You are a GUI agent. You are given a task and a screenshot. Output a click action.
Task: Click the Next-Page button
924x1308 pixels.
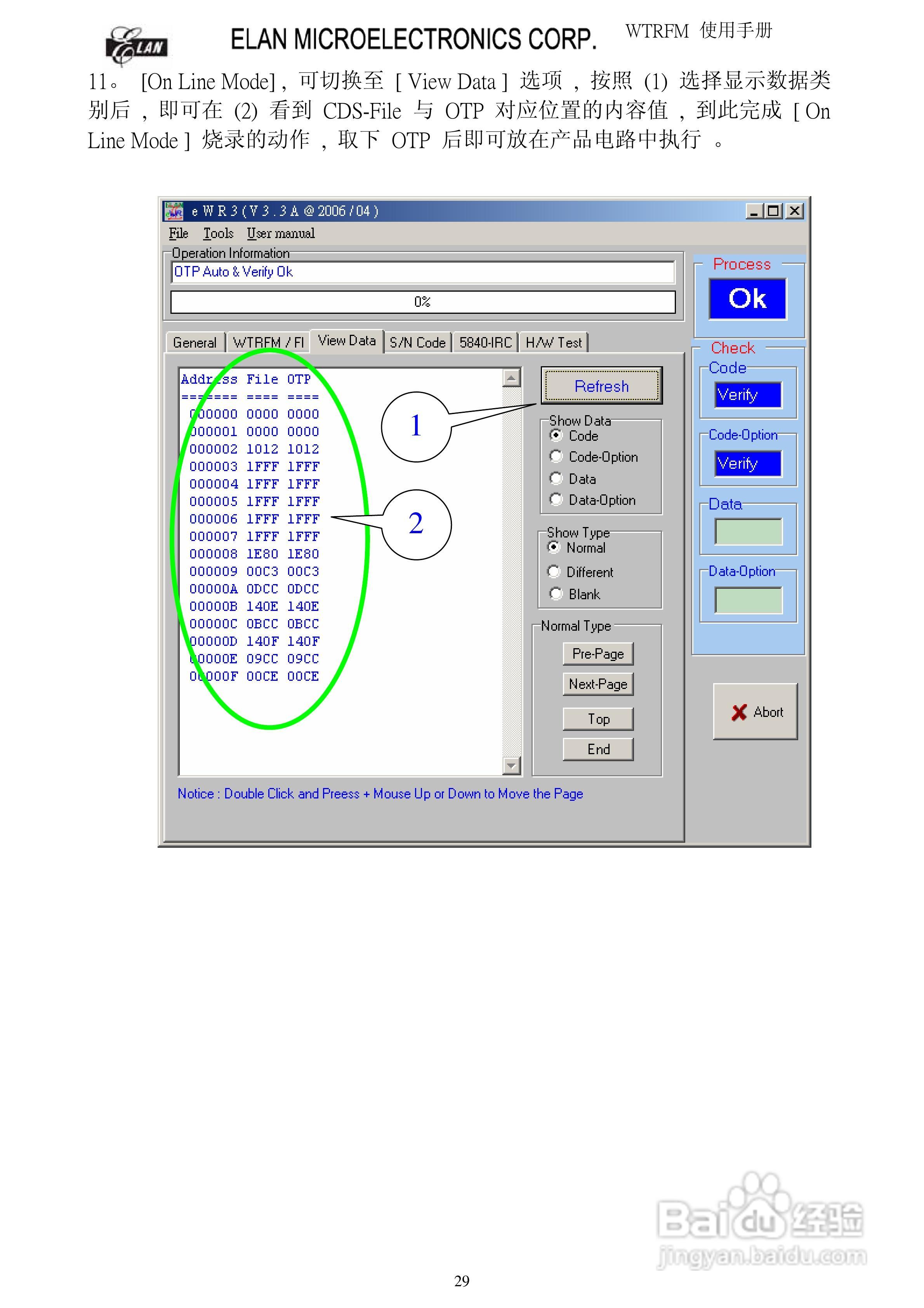(597, 684)
